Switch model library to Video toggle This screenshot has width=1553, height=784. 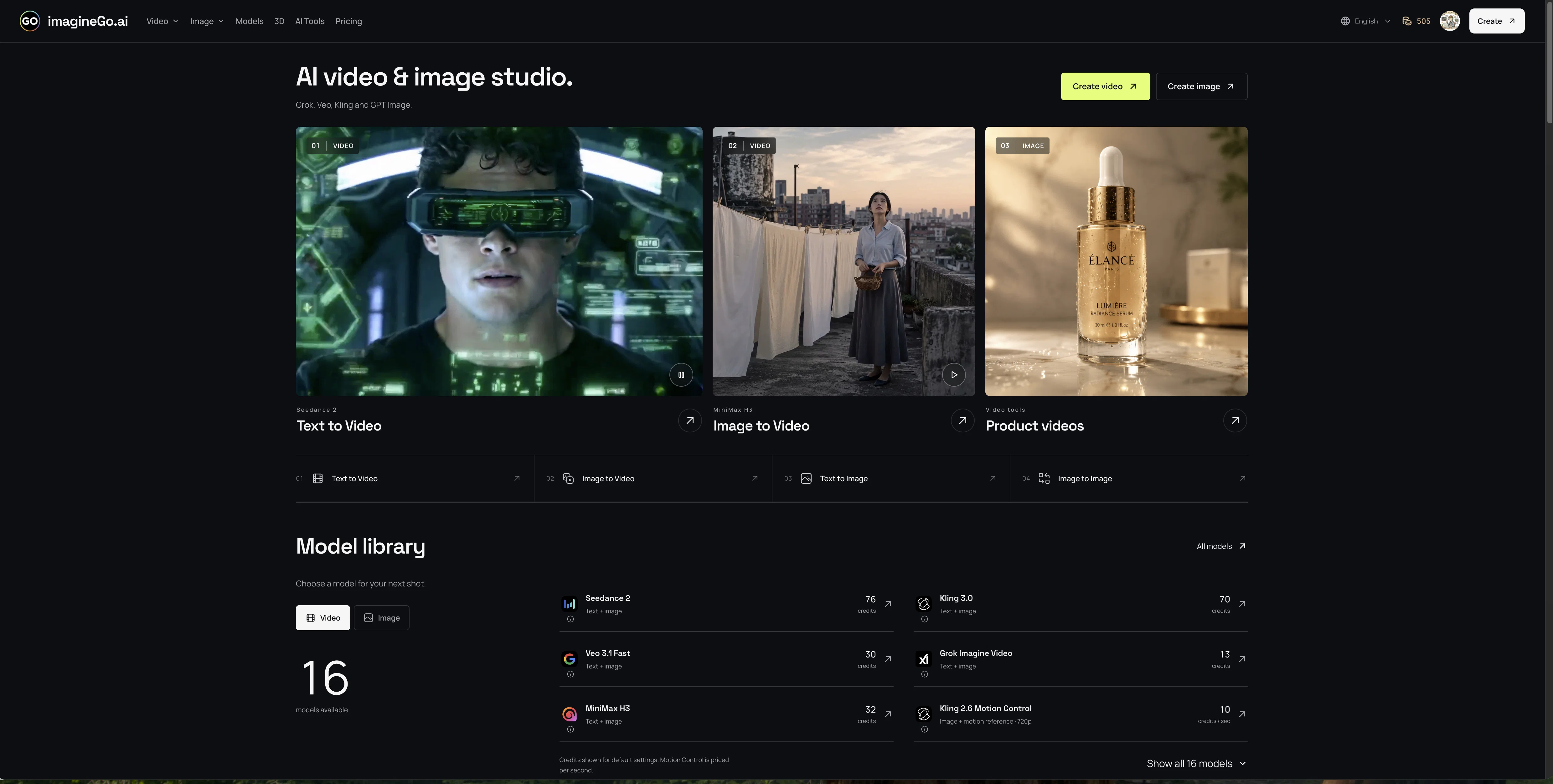click(322, 617)
